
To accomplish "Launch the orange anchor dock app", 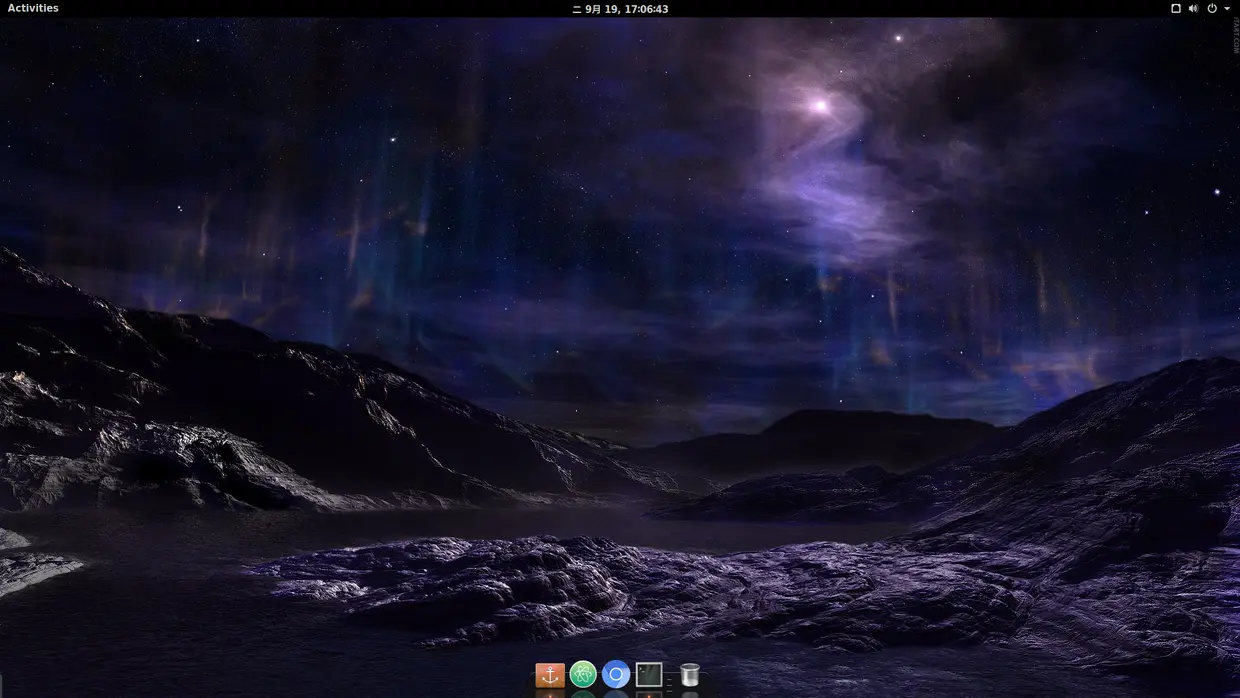I will tap(550, 675).
